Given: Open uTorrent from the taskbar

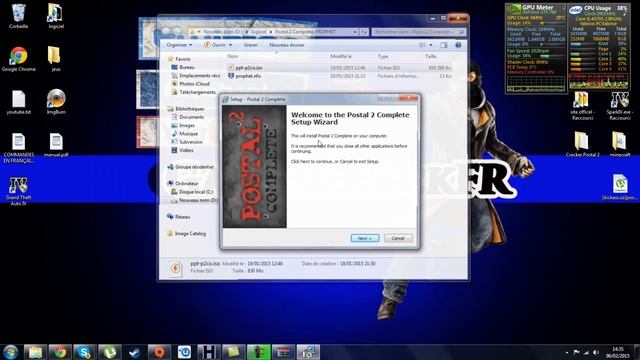Looking at the screenshot, I should 109,352.
